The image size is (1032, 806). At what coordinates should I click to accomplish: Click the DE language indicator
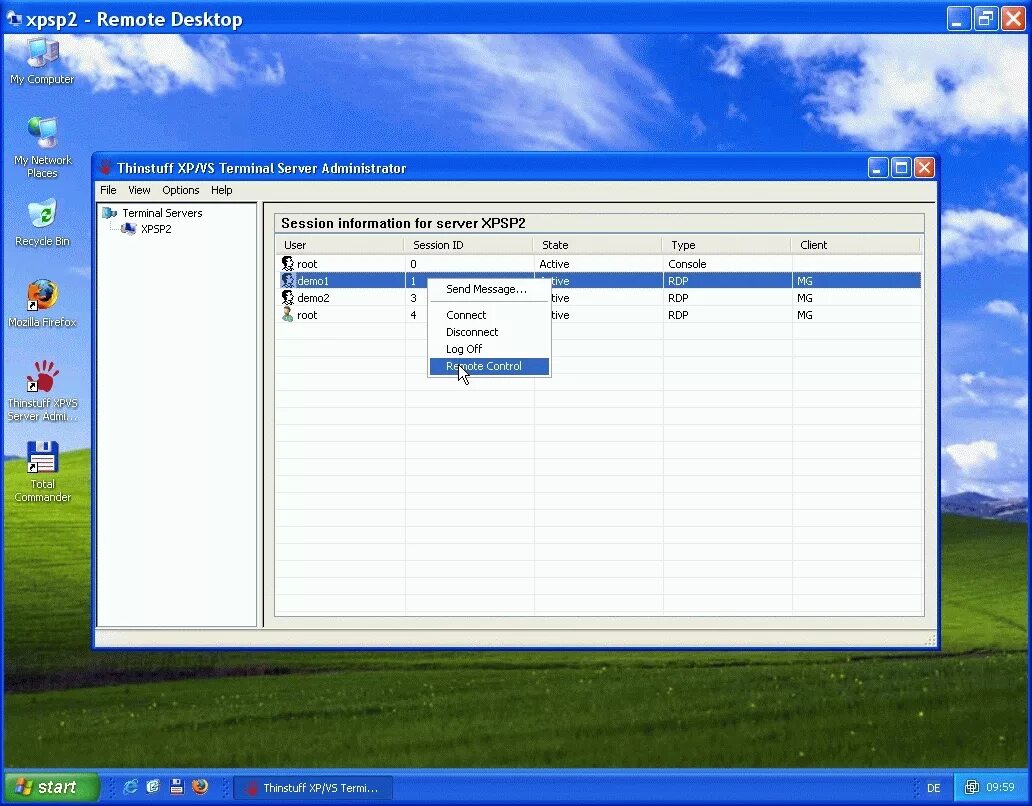[933, 788]
